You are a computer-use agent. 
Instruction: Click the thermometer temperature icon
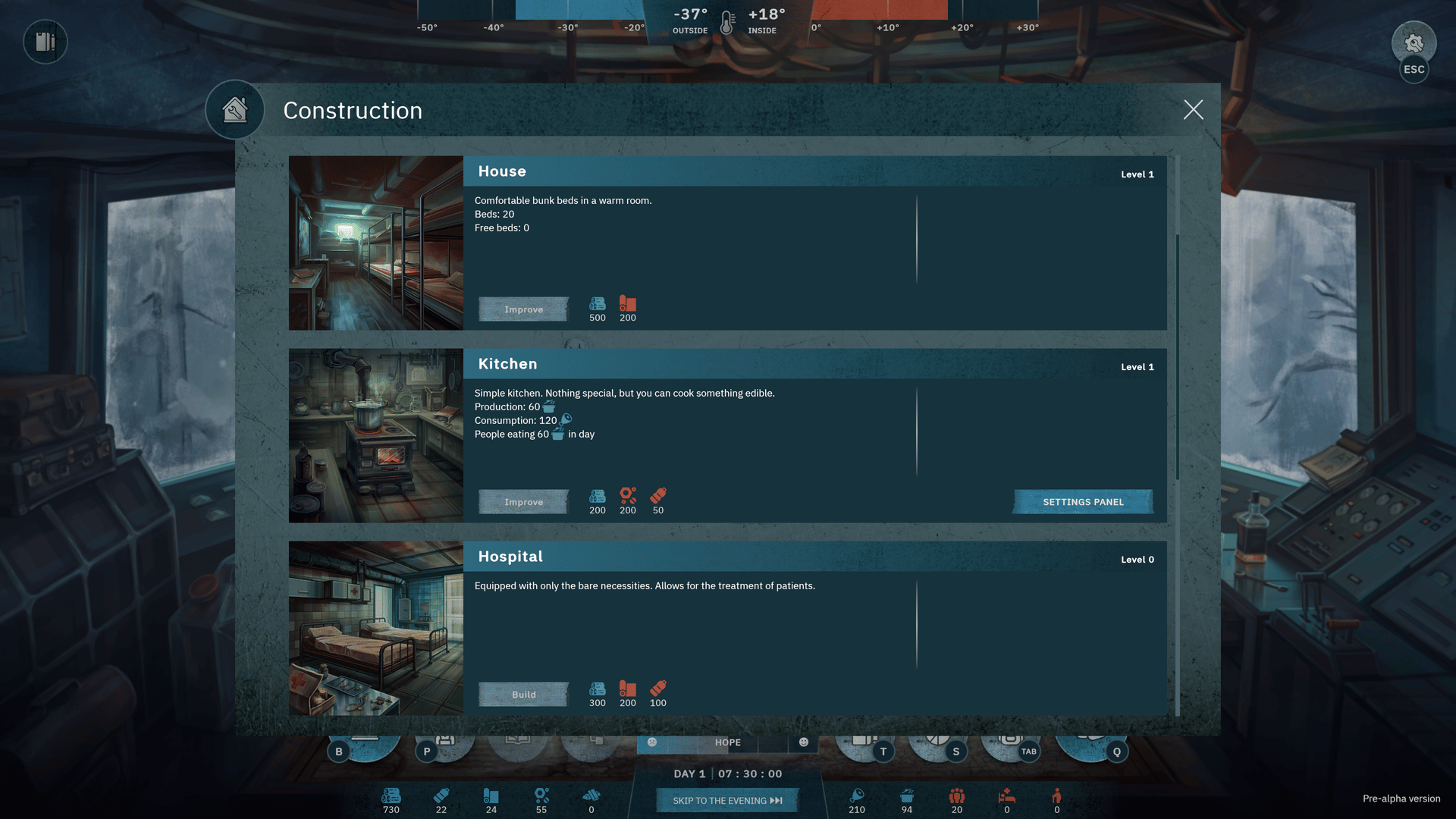[x=727, y=23]
